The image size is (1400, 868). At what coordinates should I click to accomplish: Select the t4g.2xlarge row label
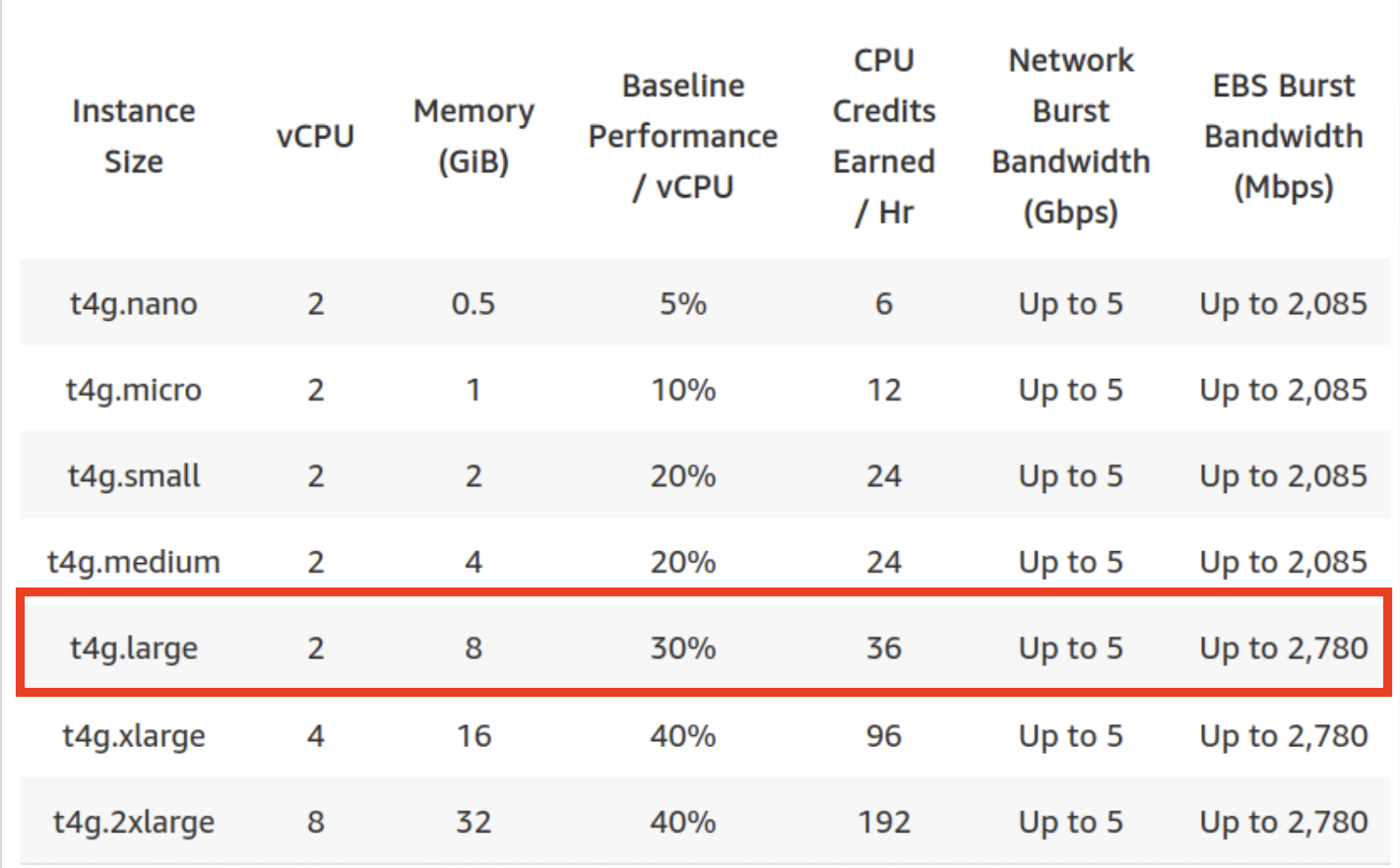tap(134, 822)
